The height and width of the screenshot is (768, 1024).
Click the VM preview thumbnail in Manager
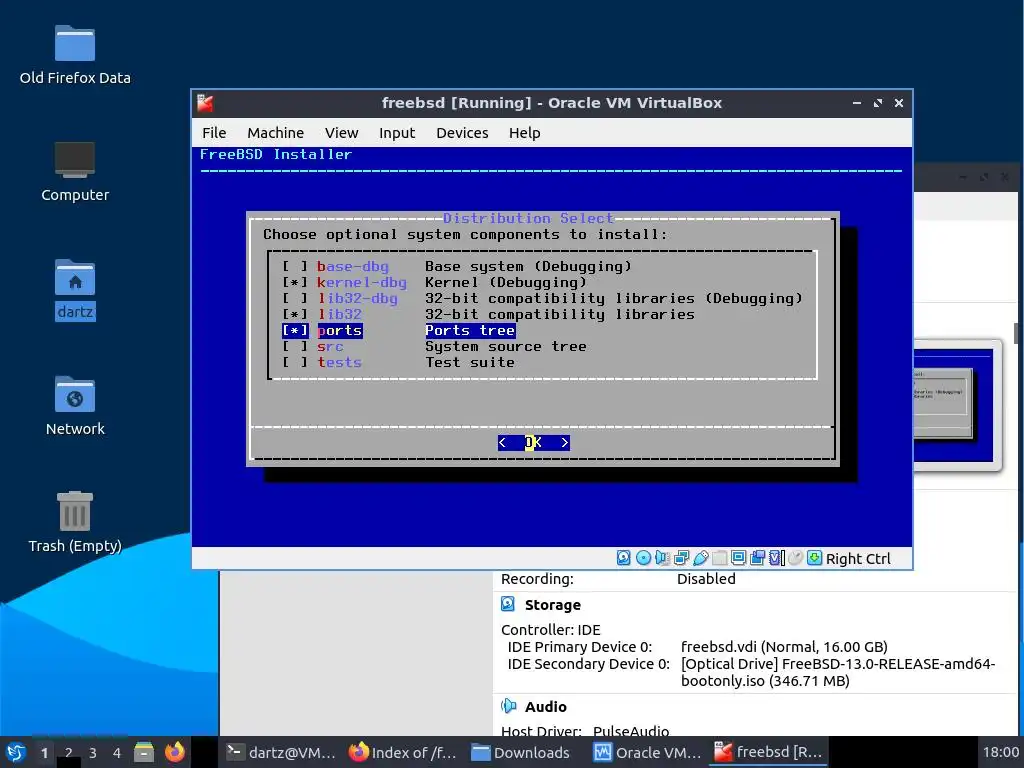pyautogui.click(x=957, y=405)
